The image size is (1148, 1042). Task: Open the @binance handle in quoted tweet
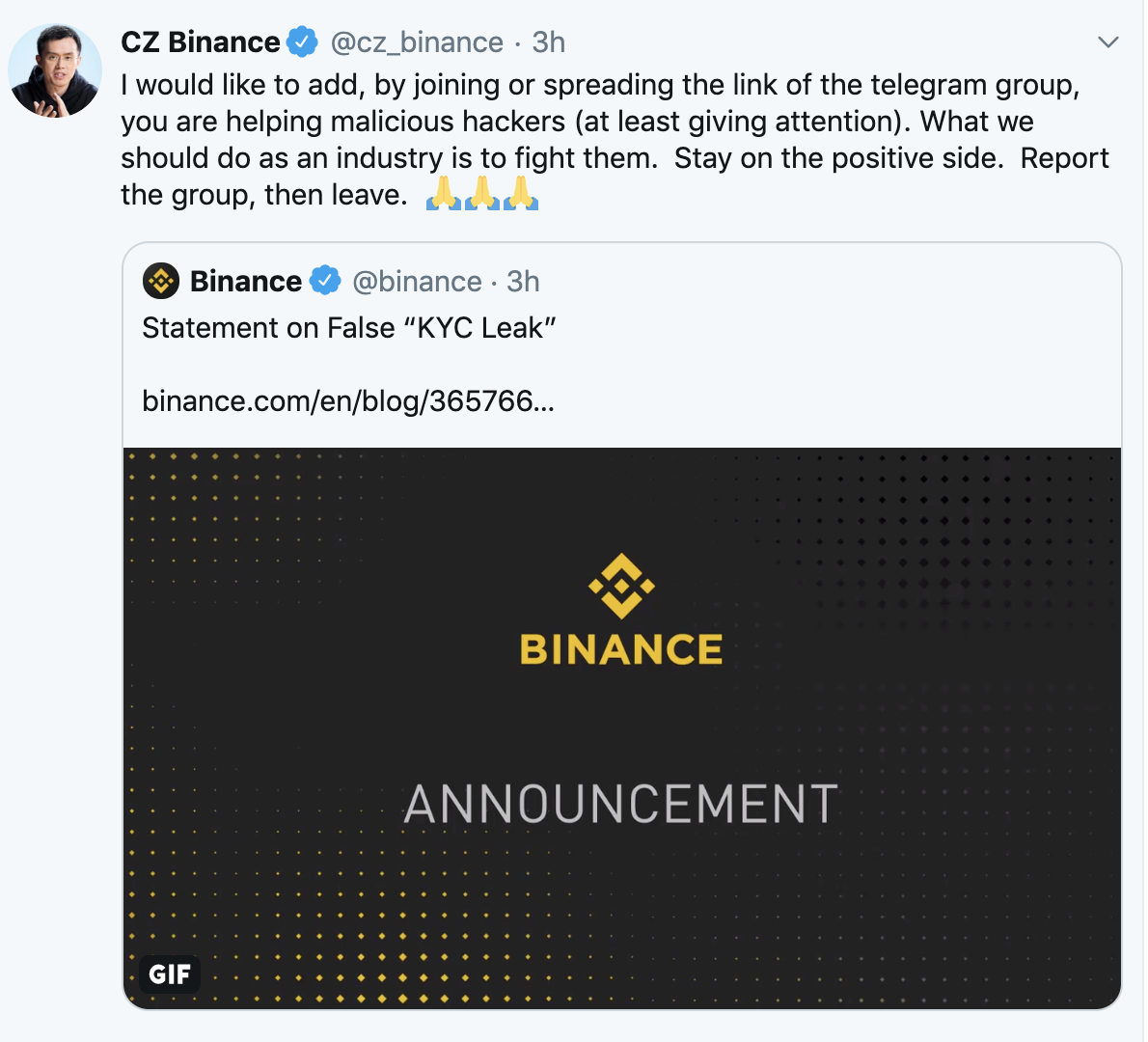tap(417, 281)
